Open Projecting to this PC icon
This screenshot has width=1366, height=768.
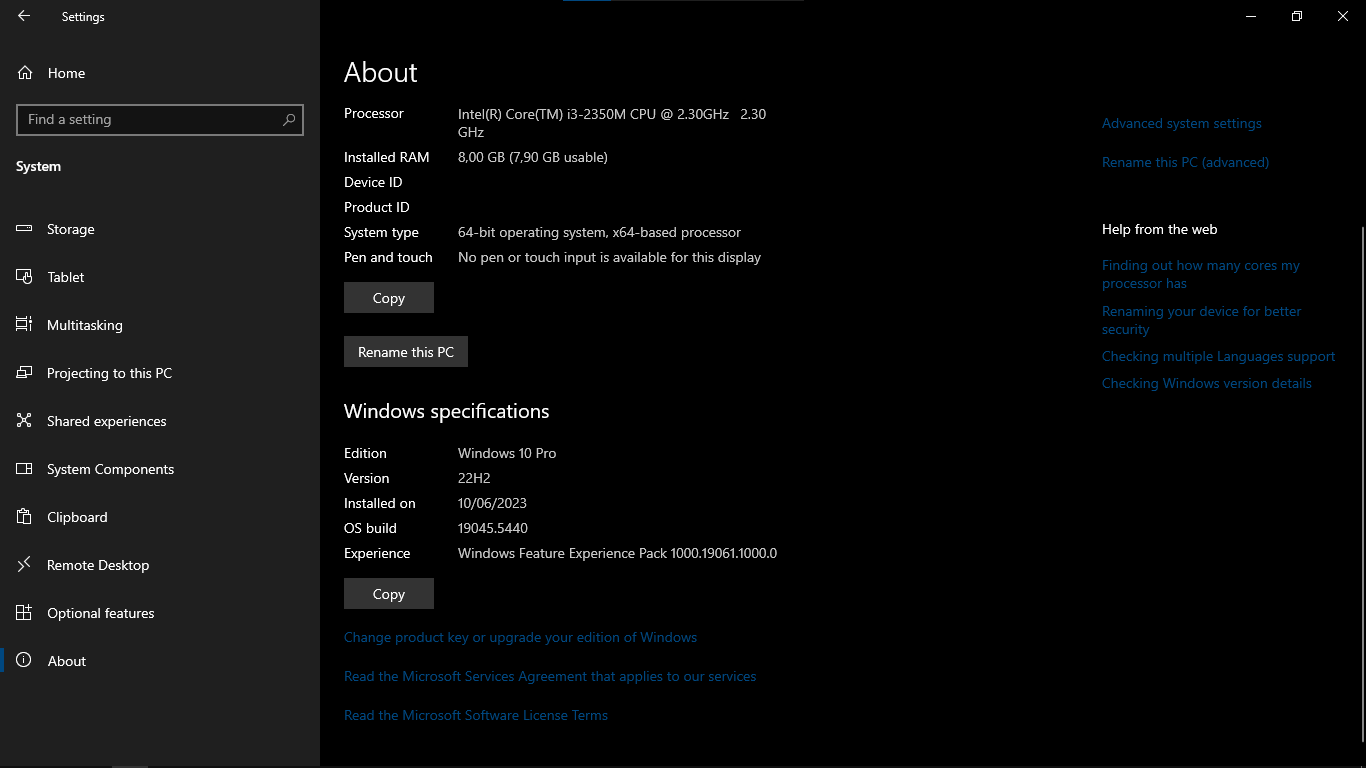point(25,373)
